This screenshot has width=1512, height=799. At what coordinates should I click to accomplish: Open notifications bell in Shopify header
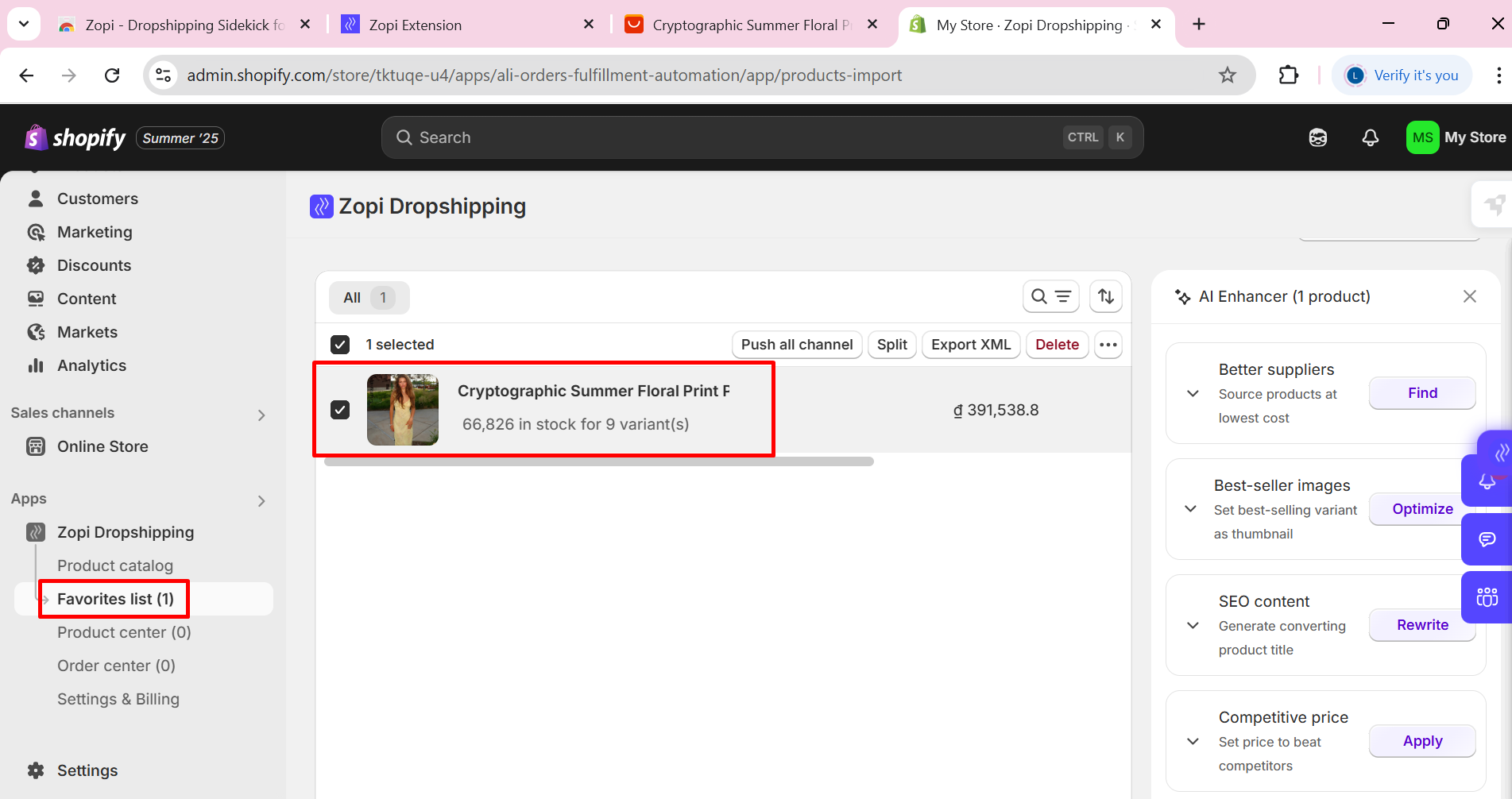(1371, 137)
